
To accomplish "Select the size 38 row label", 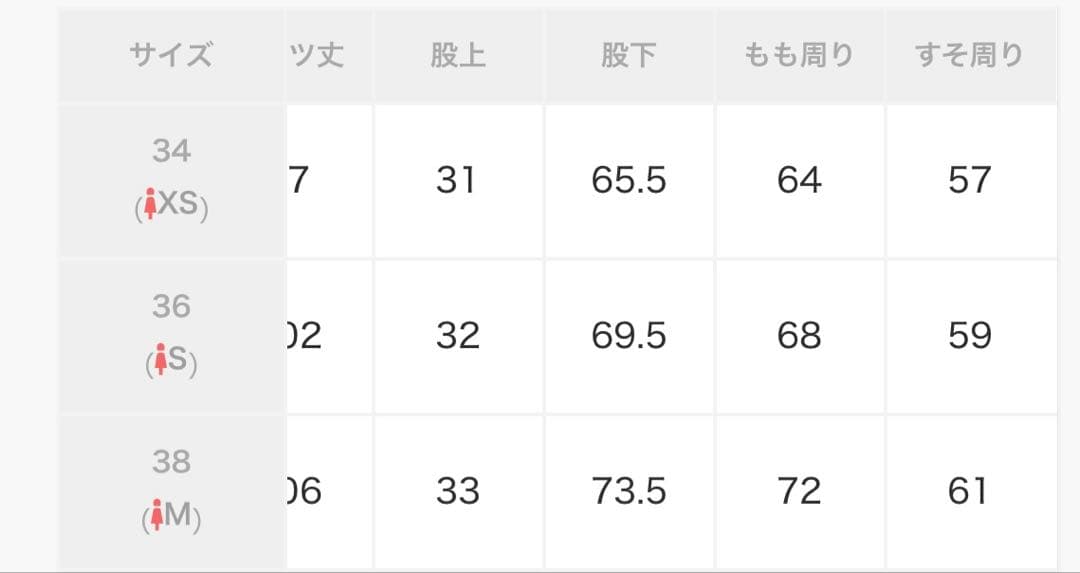I will coord(171,463).
